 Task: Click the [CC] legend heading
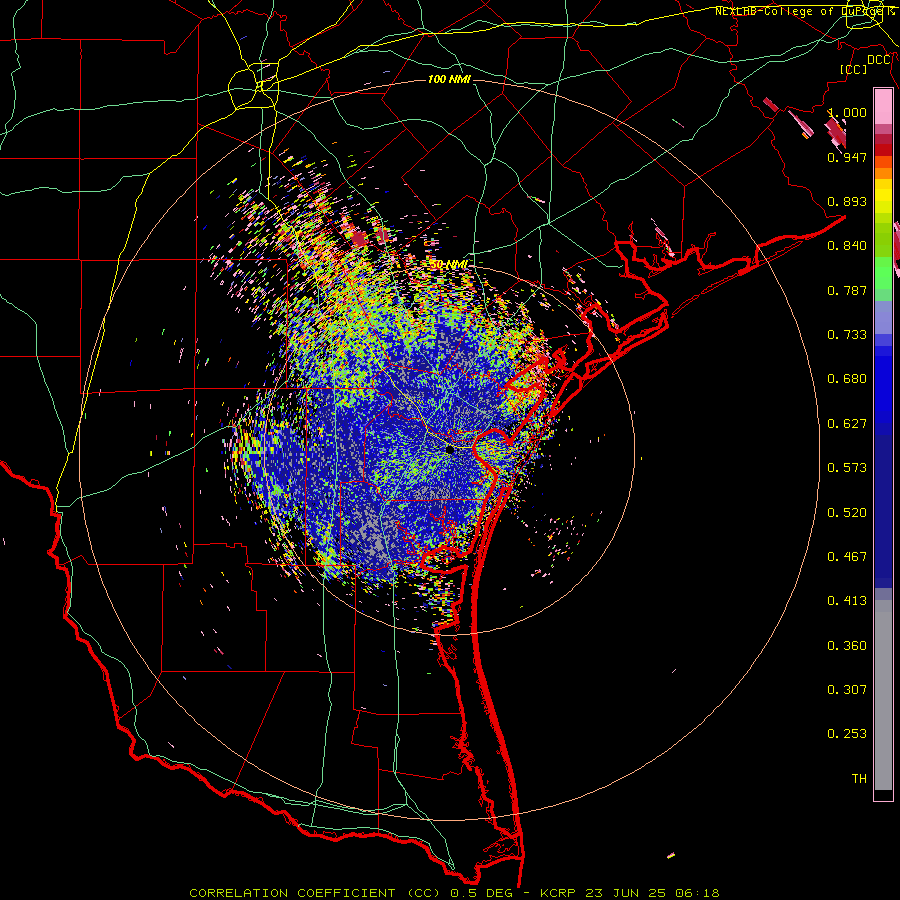[854, 69]
